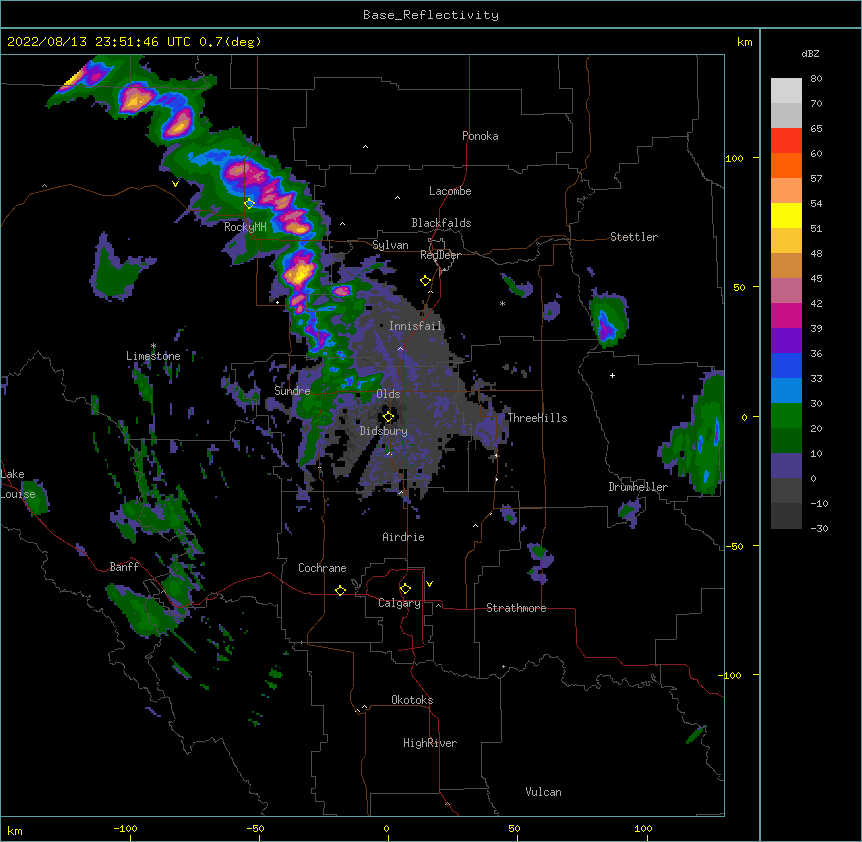862x842 pixels.
Task: Click the Base_Reflectivity title
Action: tap(431, 15)
